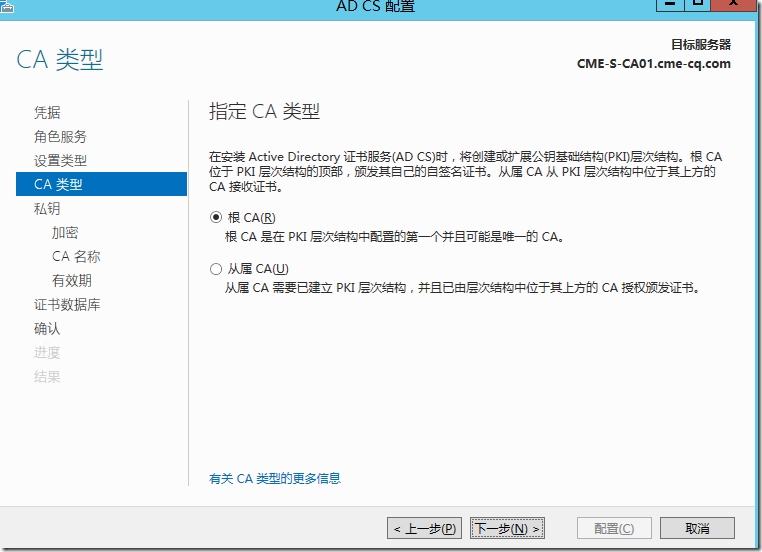Viewport: 762px width, 552px height.
Task: Click the greyed-out 进度 step
Action: tap(47, 352)
